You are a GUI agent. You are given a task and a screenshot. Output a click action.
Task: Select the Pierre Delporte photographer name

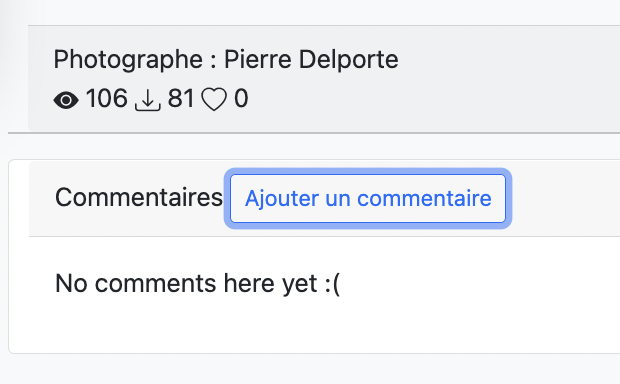pos(311,60)
